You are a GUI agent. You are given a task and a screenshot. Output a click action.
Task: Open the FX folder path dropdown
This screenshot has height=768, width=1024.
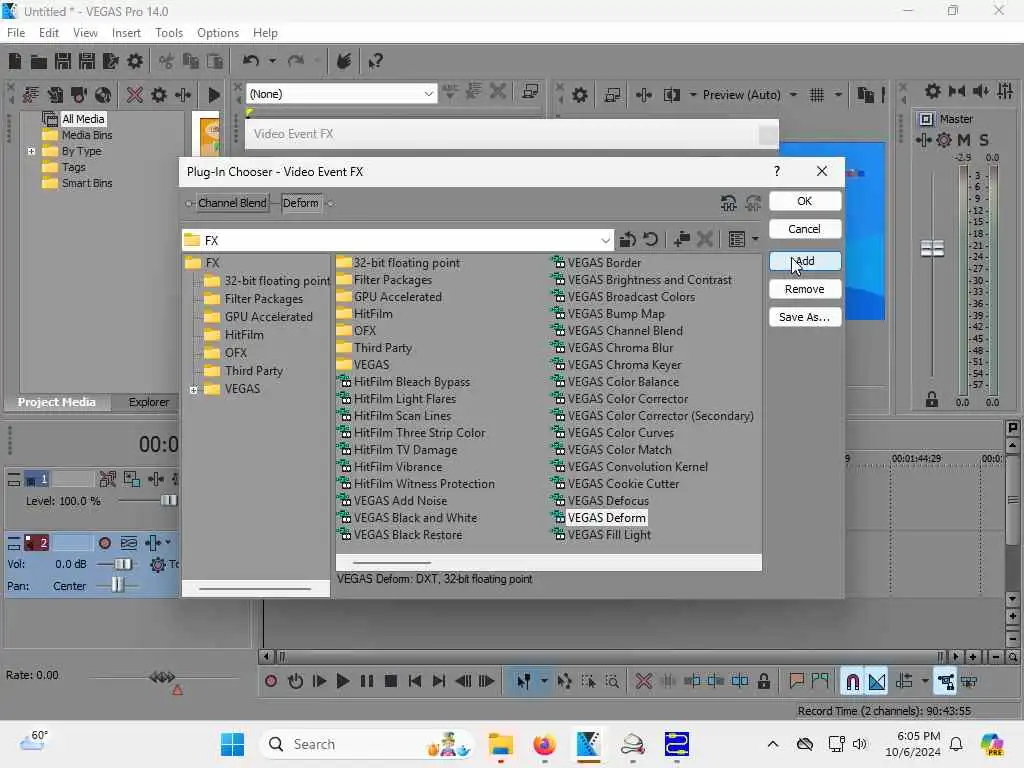605,240
